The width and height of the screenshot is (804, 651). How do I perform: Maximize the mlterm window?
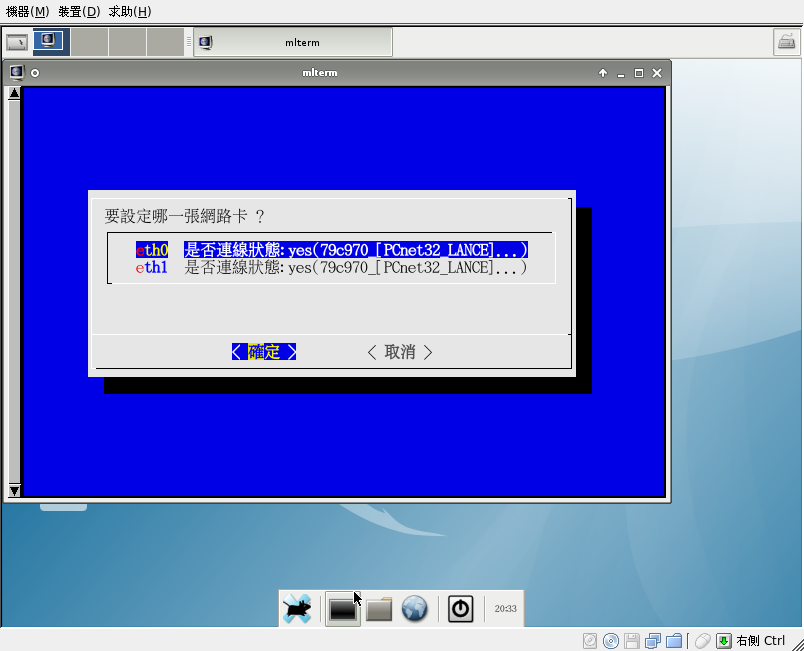tap(639, 73)
